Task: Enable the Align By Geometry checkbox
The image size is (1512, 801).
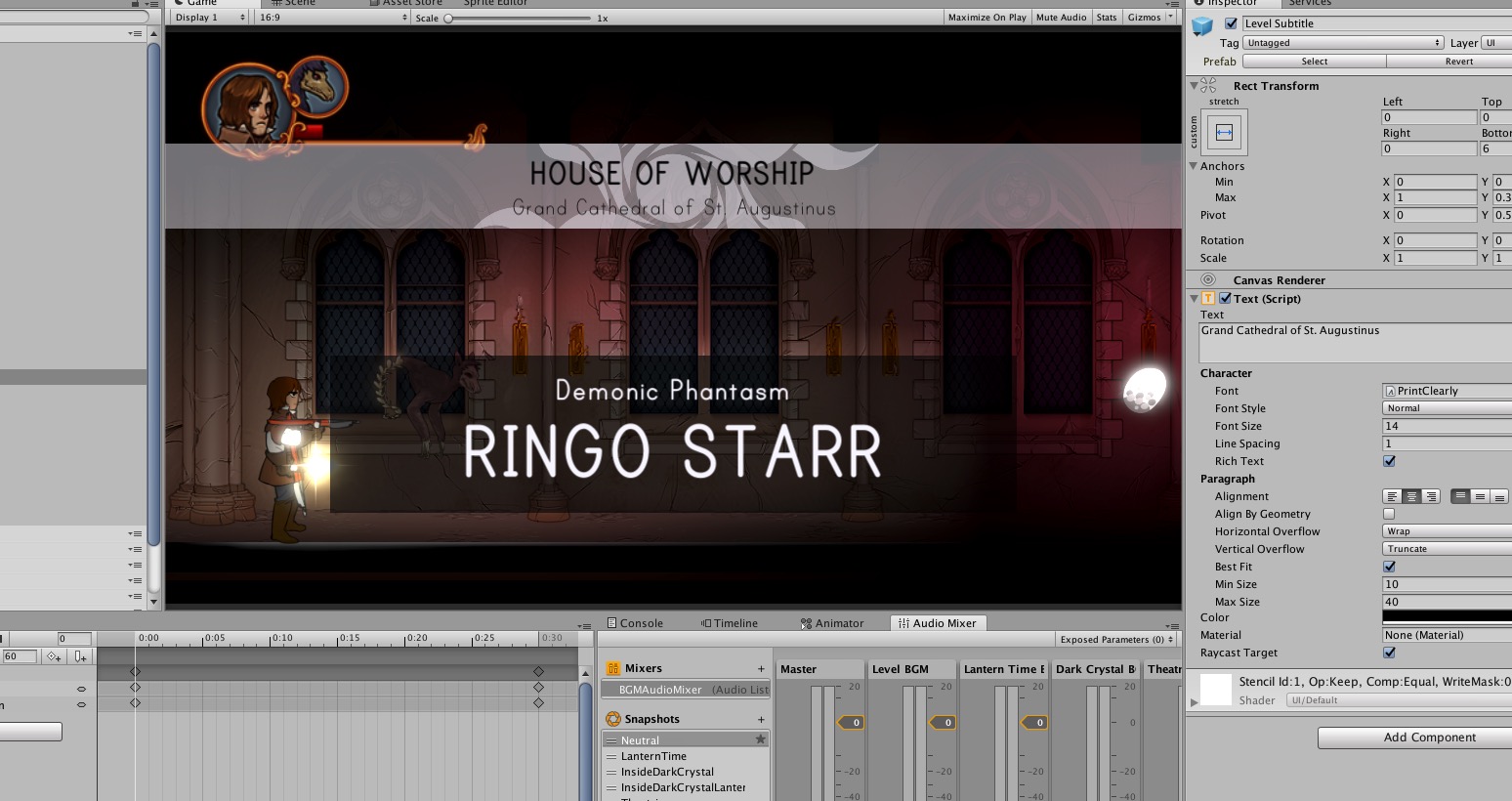Action: pos(1389,514)
